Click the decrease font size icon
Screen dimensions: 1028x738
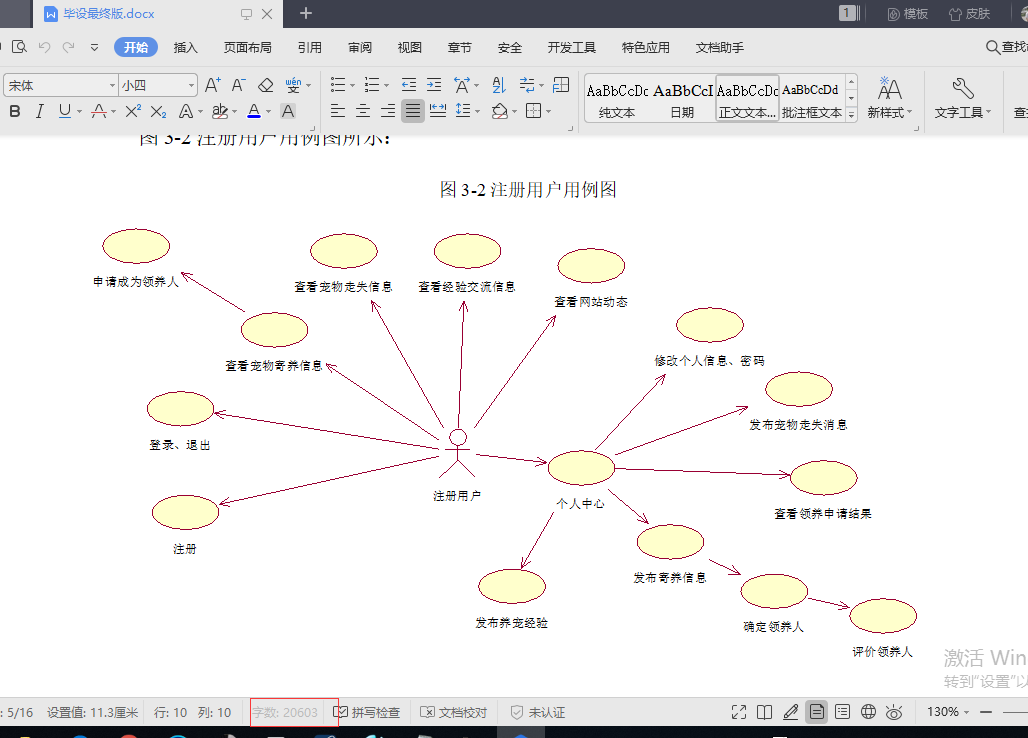pyautogui.click(x=238, y=85)
